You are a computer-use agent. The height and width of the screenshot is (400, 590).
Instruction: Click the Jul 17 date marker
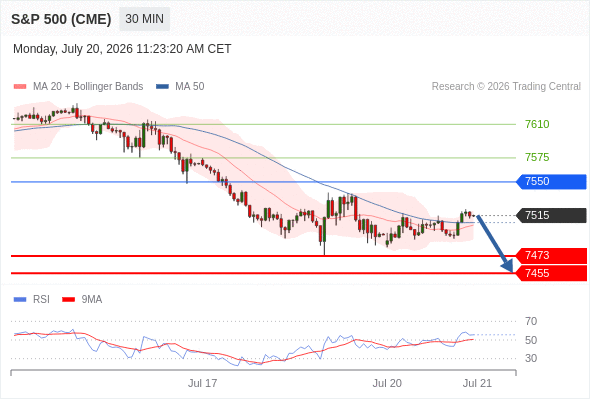click(x=202, y=383)
